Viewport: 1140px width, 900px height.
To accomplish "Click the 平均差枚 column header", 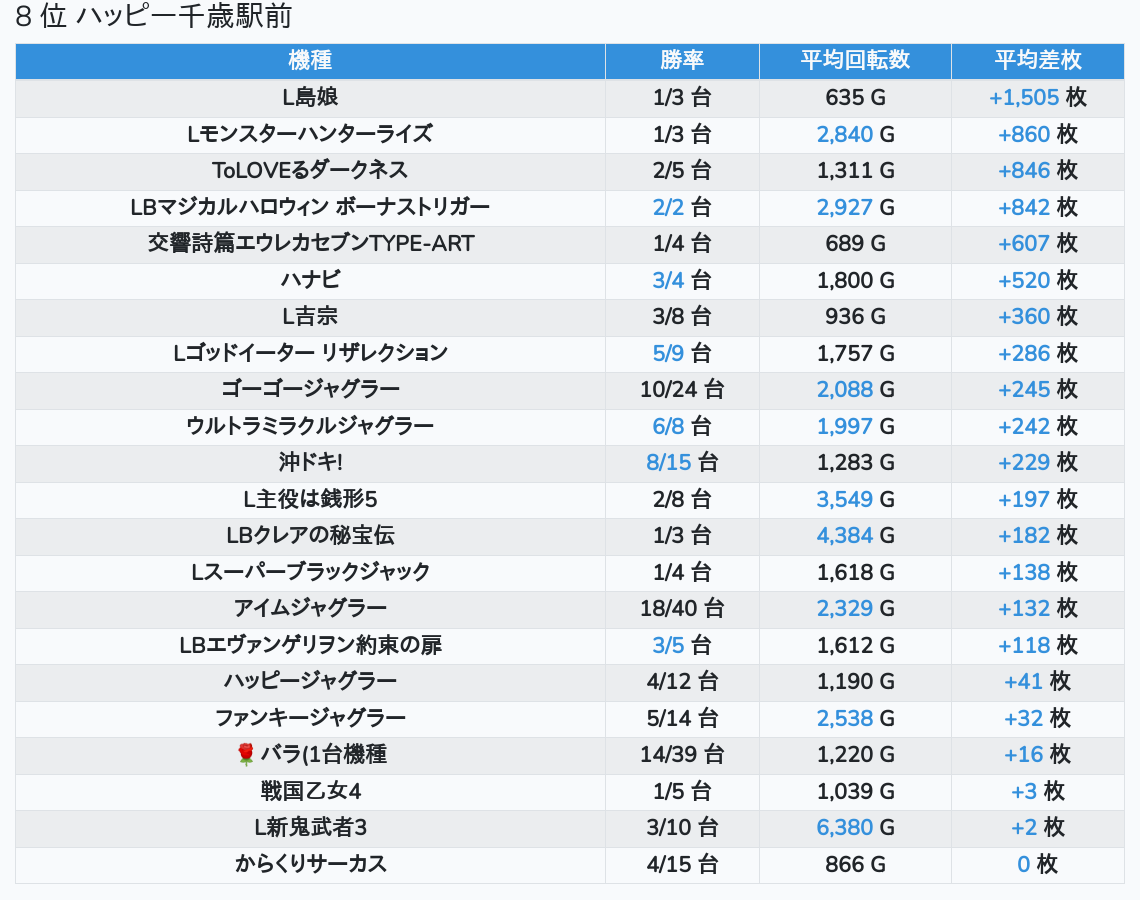I will pos(1037,60).
